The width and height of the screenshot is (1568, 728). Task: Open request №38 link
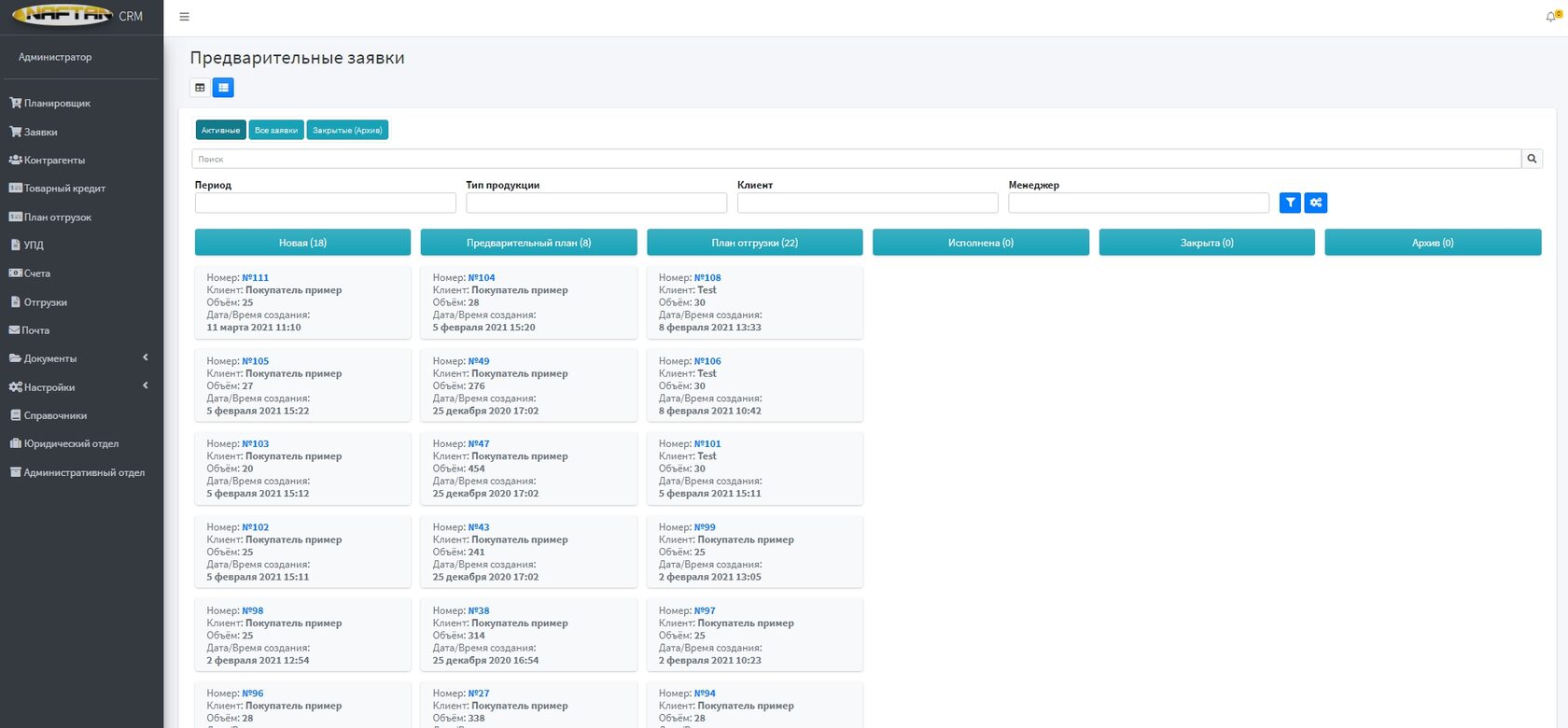coord(479,611)
